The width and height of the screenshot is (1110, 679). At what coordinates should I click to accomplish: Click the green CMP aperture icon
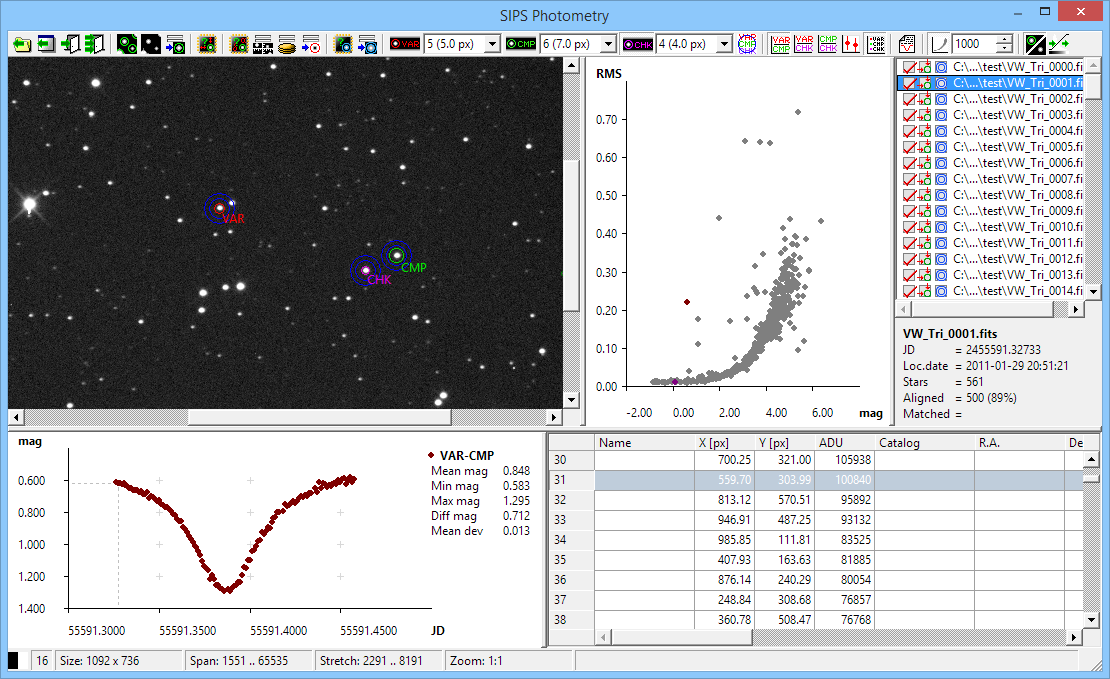tap(521, 44)
